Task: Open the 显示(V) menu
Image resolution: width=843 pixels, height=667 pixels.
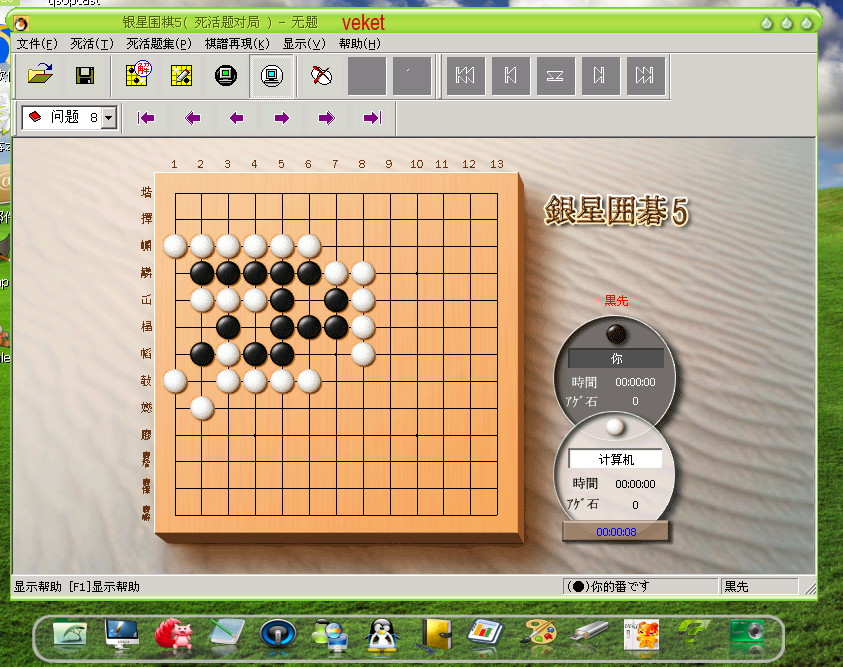Action: [304, 44]
